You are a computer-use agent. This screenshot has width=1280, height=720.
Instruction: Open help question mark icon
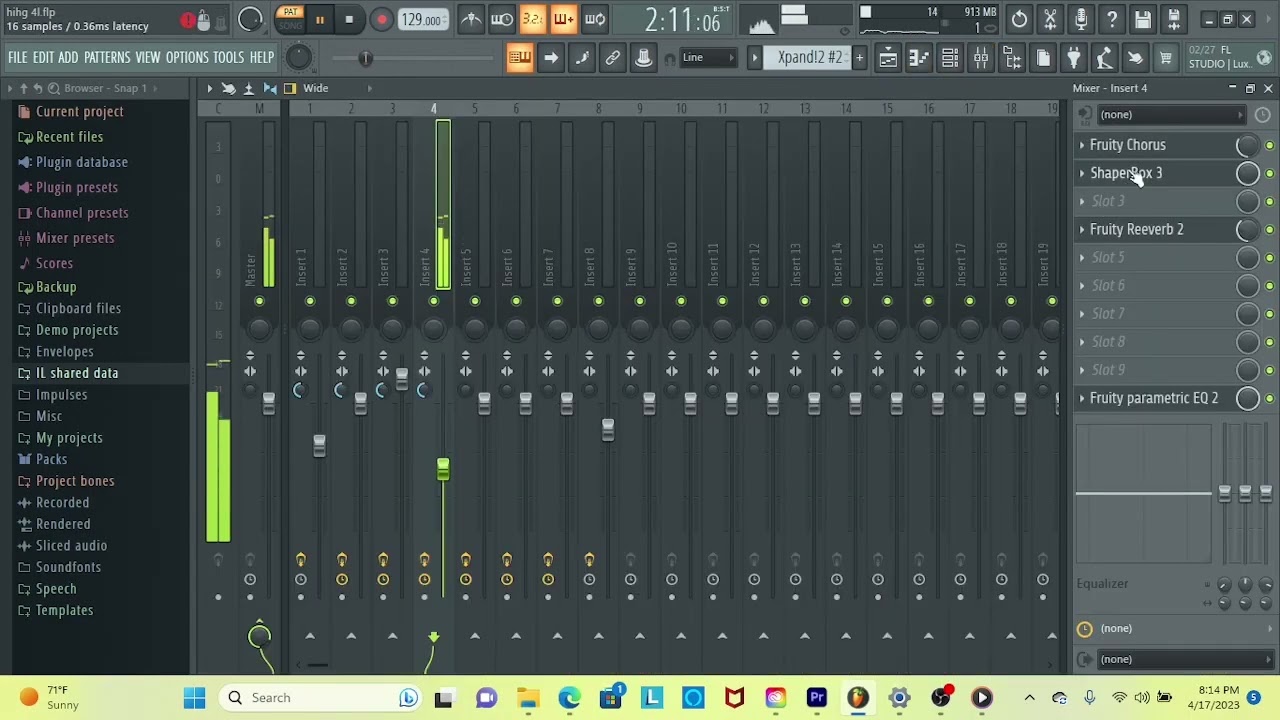click(1112, 19)
